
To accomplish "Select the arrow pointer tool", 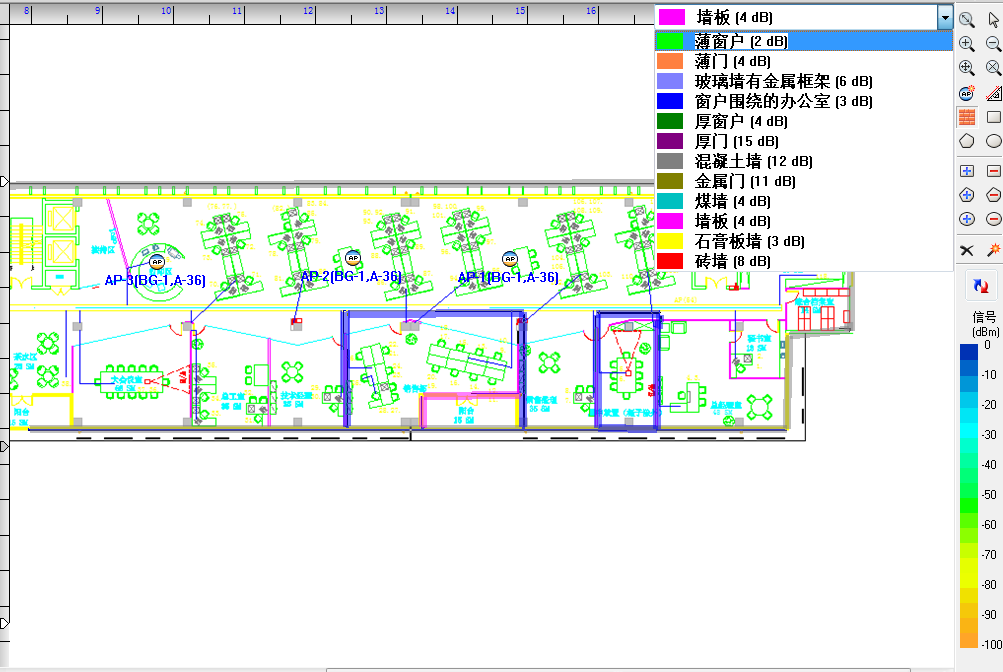I will (x=993, y=19).
